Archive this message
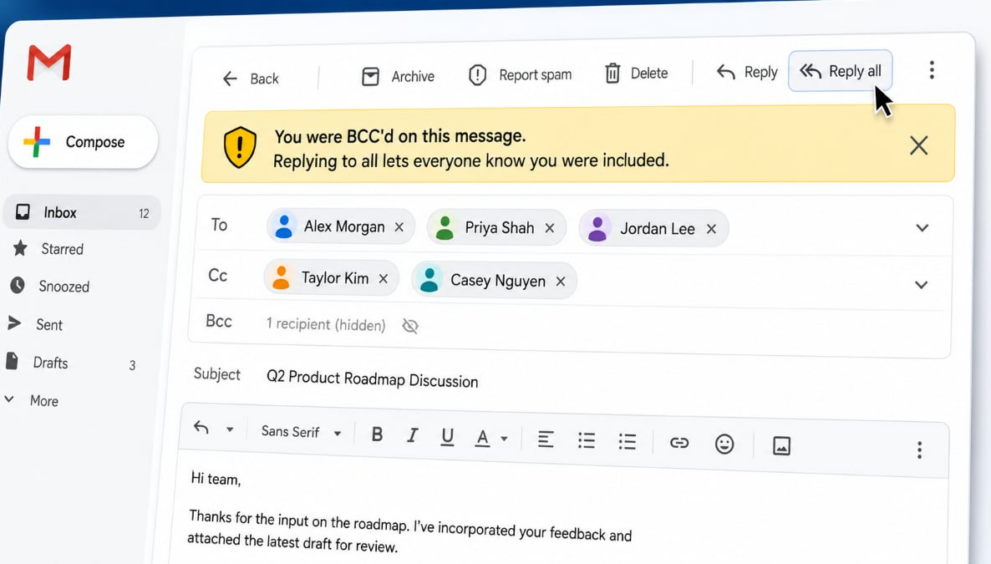 [398, 77]
